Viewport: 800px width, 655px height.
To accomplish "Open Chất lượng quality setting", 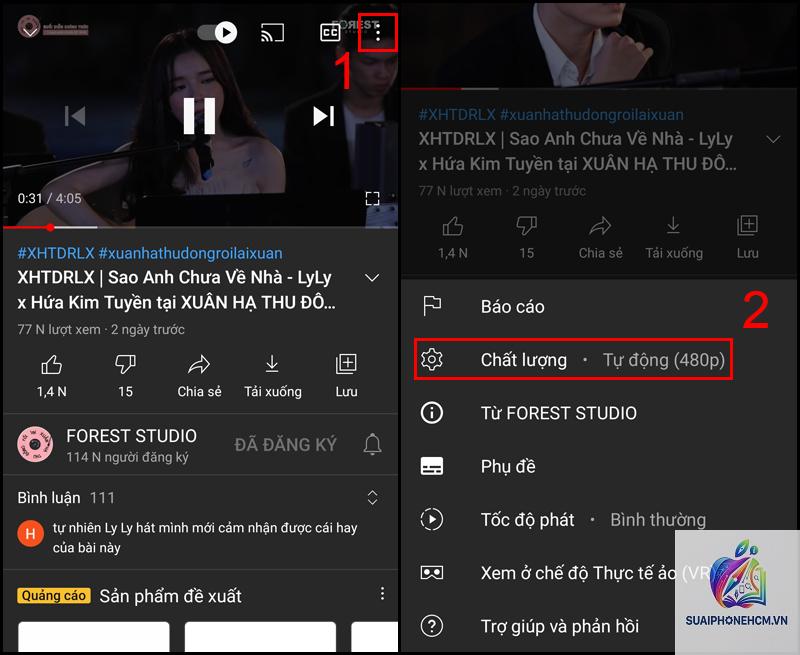I will coord(599,360).
